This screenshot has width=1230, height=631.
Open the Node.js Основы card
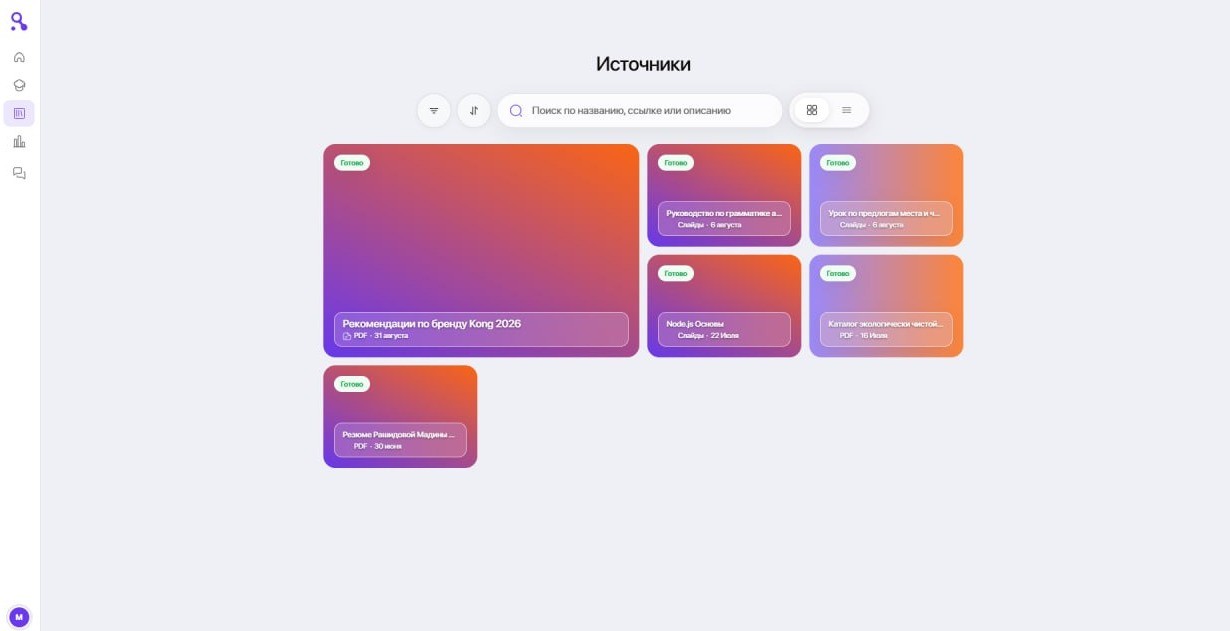coord(724,306)
